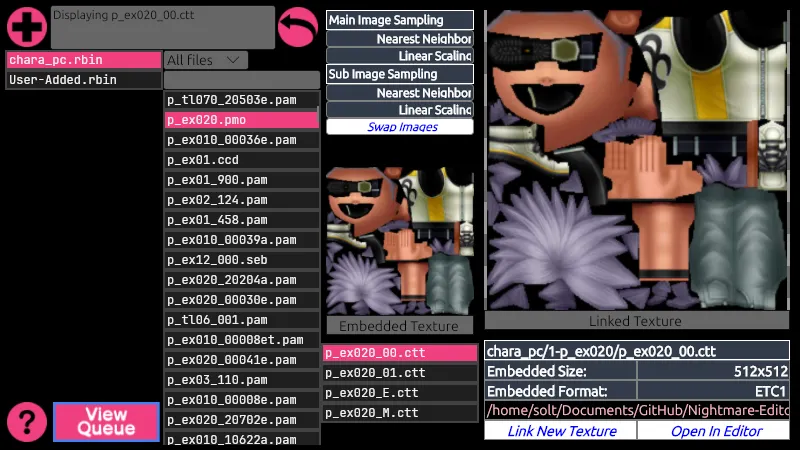Click Link New Texture
This screenshot has height=450, width=800.
(x=561, y=431)
